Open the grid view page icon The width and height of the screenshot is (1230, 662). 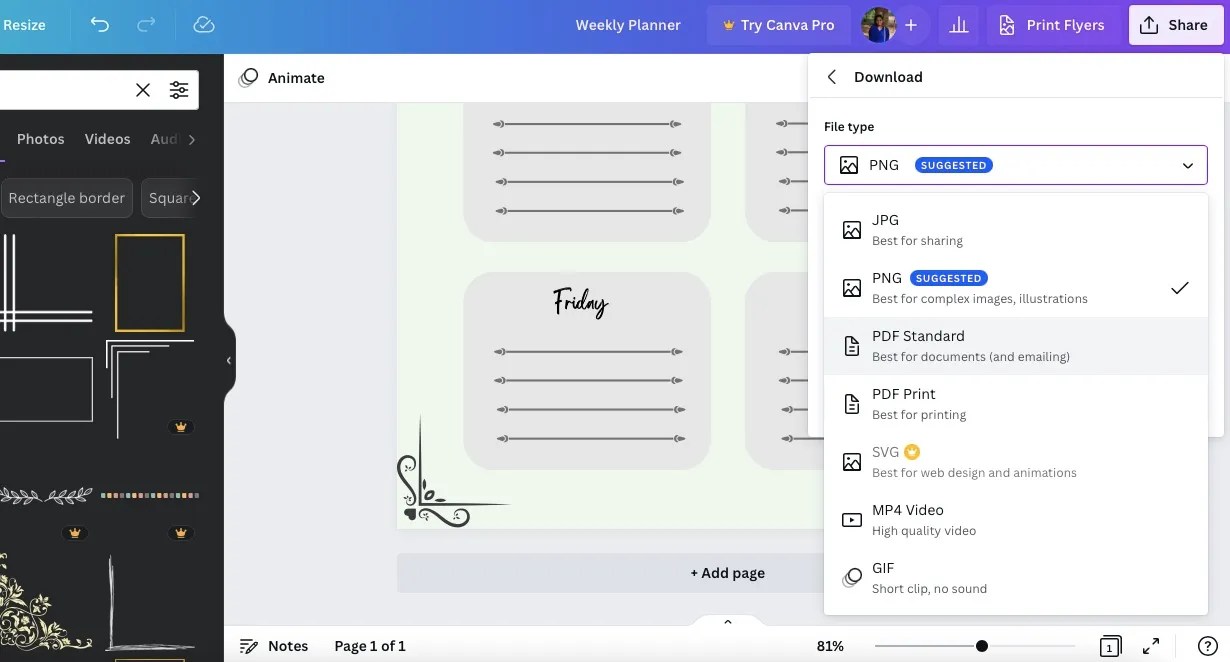click(1109, 646)
